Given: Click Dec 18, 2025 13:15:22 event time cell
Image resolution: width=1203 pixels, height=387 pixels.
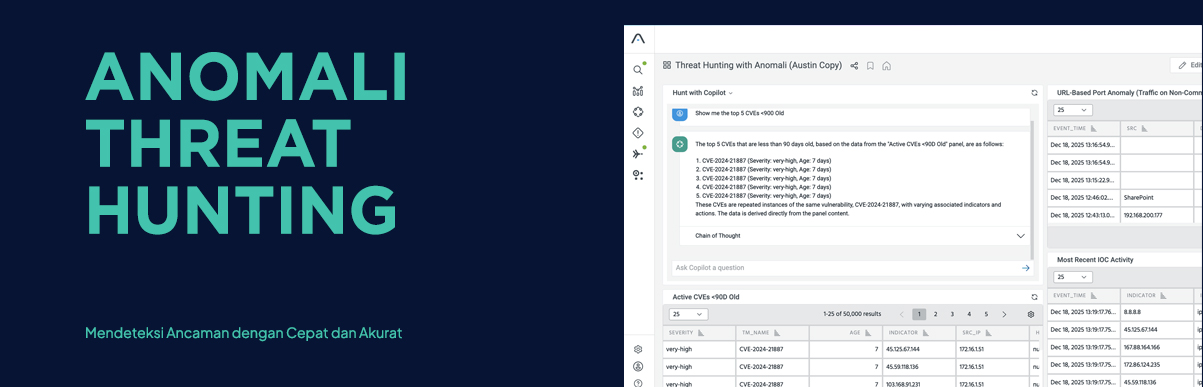Looking at the screenshot, I should [x=1084, y=180].
